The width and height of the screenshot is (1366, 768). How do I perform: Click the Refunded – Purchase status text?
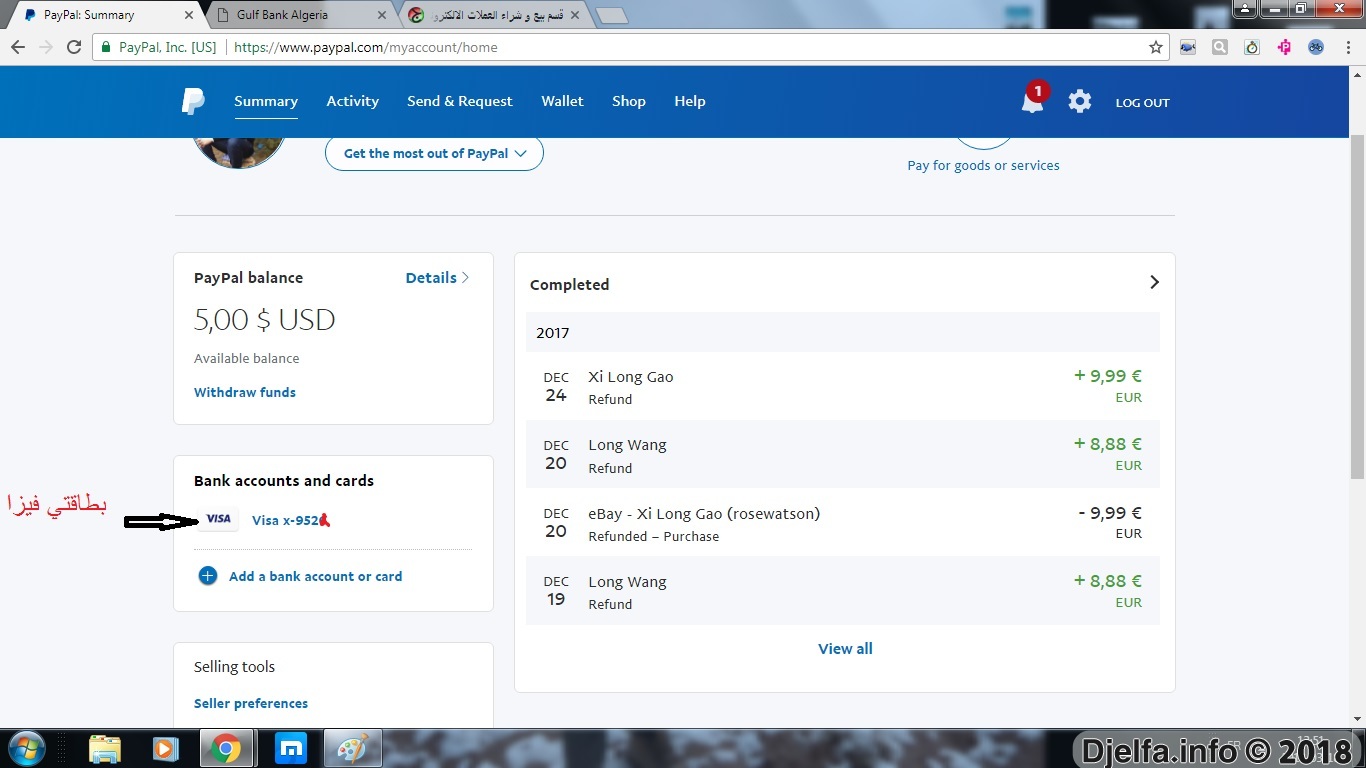[654, 536]
